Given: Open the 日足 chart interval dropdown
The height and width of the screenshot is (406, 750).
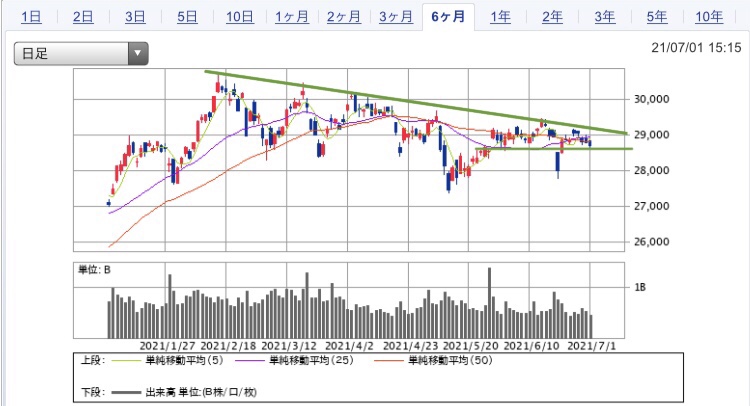Looking at the screenshot, I should (81, 53).
